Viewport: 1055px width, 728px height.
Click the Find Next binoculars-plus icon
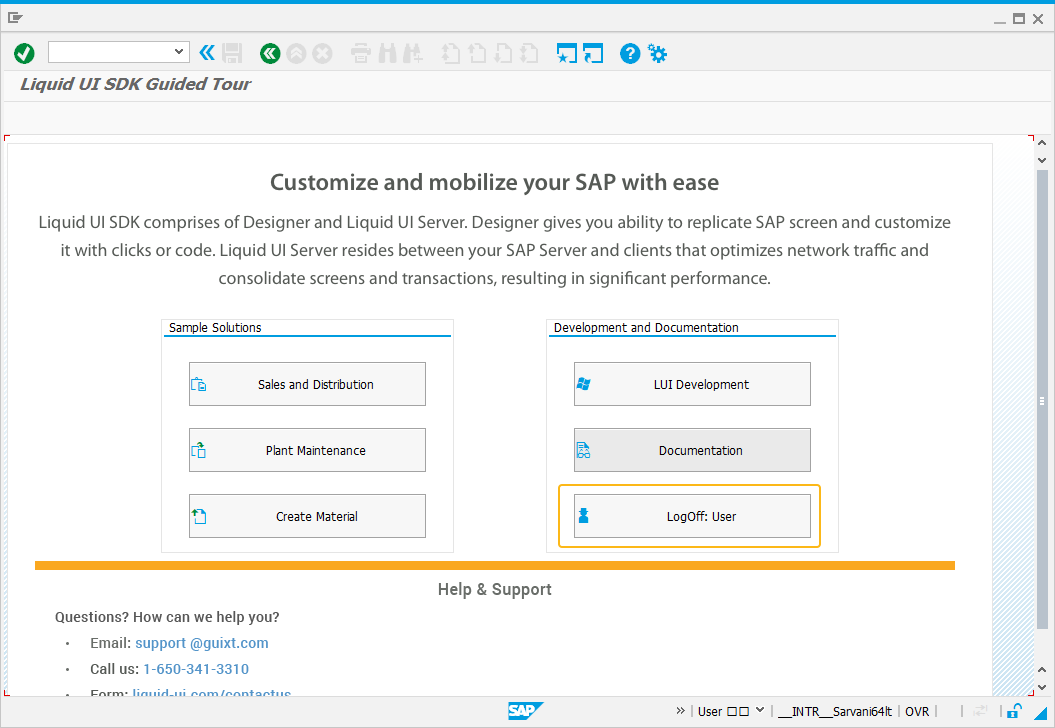click(413, 53)
